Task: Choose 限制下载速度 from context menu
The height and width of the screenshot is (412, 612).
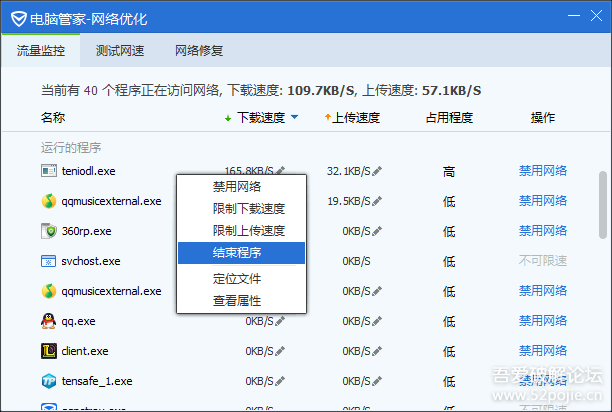Action: tap(241, 209)
